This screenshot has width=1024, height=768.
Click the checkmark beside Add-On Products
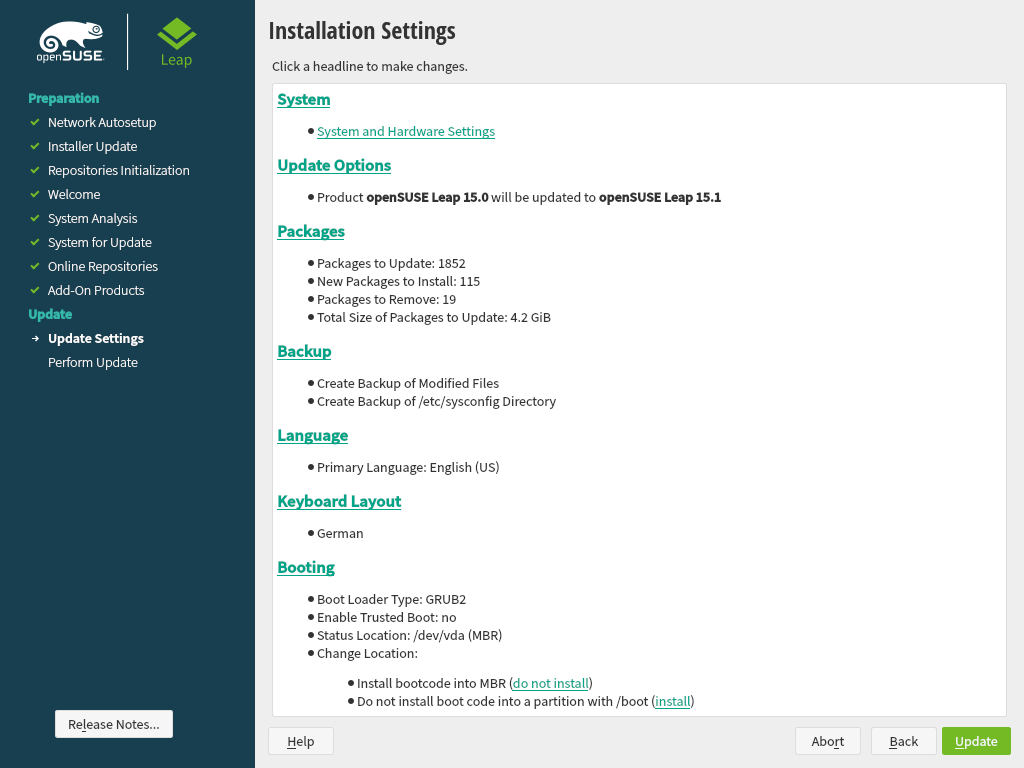(35, 290)
